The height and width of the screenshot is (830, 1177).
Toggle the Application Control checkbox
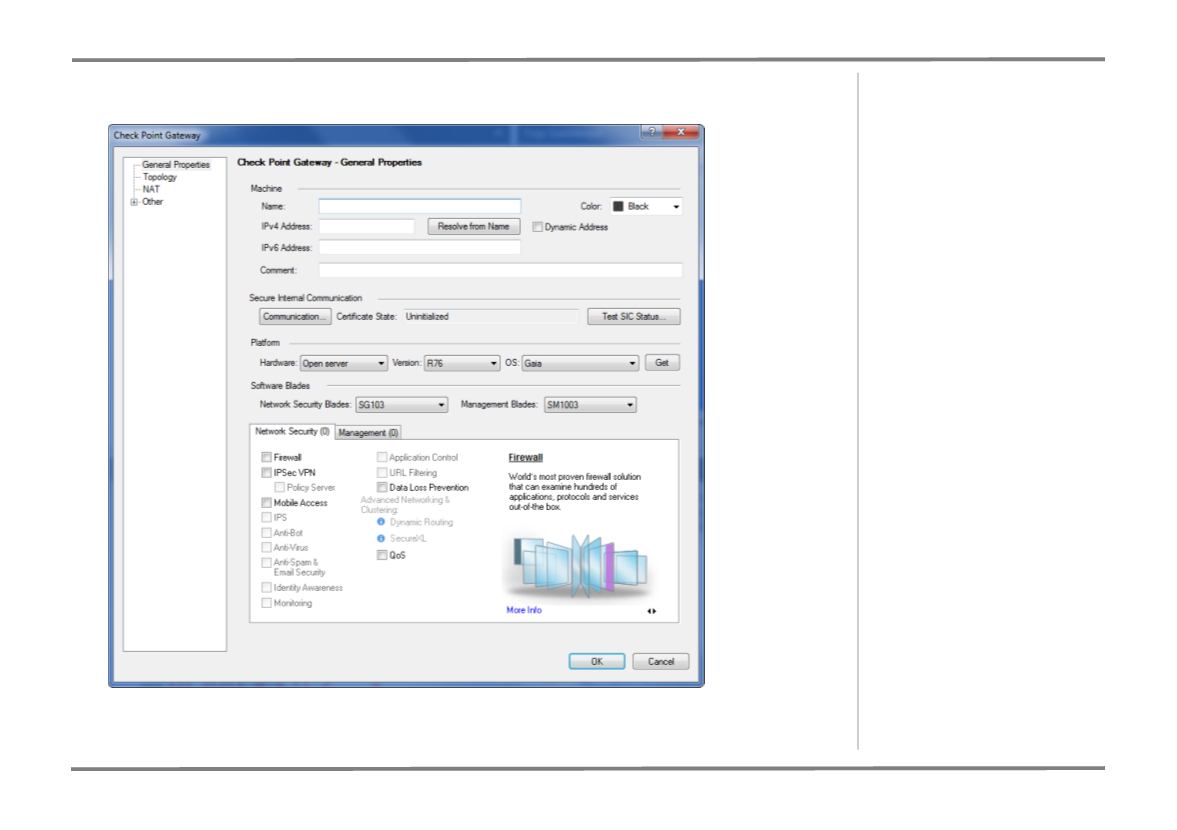tap(382, 457)
